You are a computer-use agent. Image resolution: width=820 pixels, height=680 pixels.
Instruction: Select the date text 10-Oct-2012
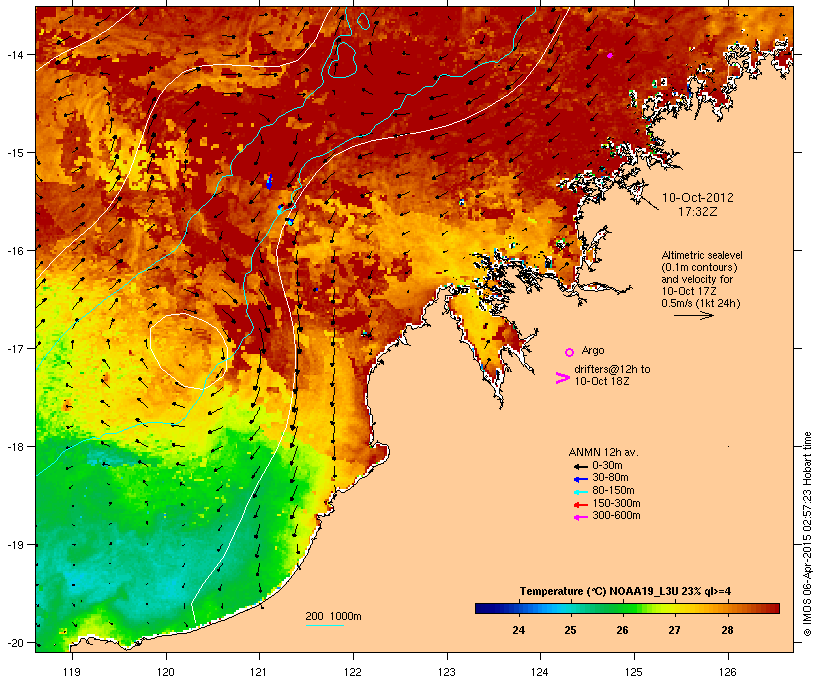[698, 198]
